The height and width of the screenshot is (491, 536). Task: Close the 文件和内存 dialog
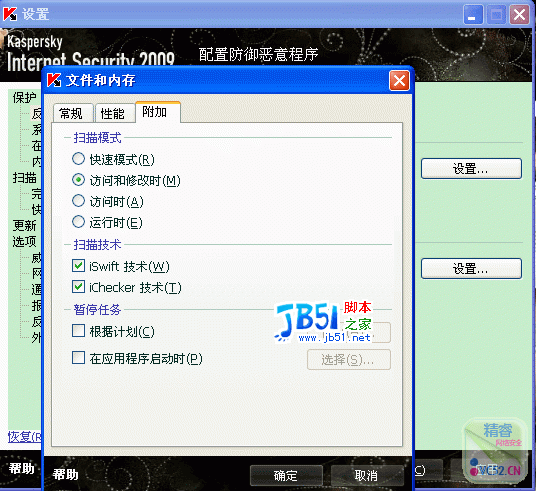(x=399, y=81)
